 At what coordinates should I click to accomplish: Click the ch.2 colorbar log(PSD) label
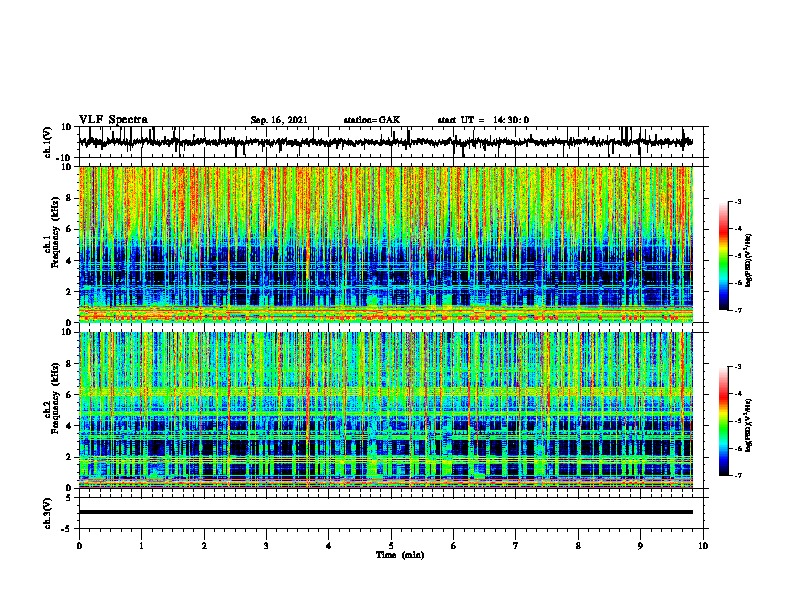[749, 425]
